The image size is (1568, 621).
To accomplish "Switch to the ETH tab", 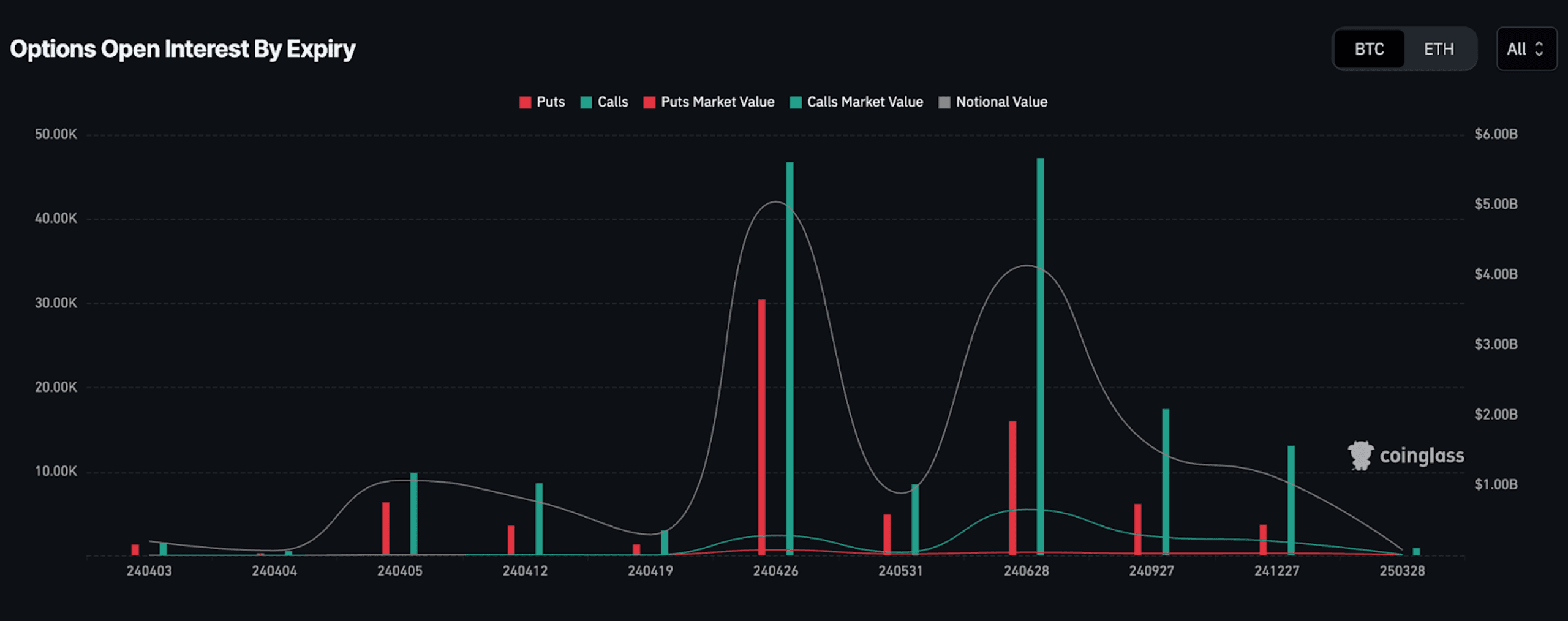I will [x=1438, y=49].
